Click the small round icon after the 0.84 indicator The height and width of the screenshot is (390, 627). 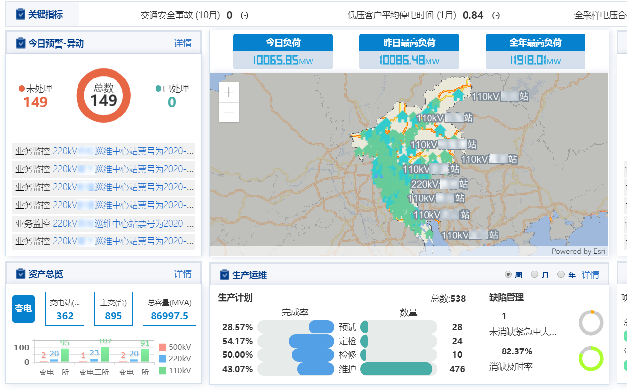496,15
